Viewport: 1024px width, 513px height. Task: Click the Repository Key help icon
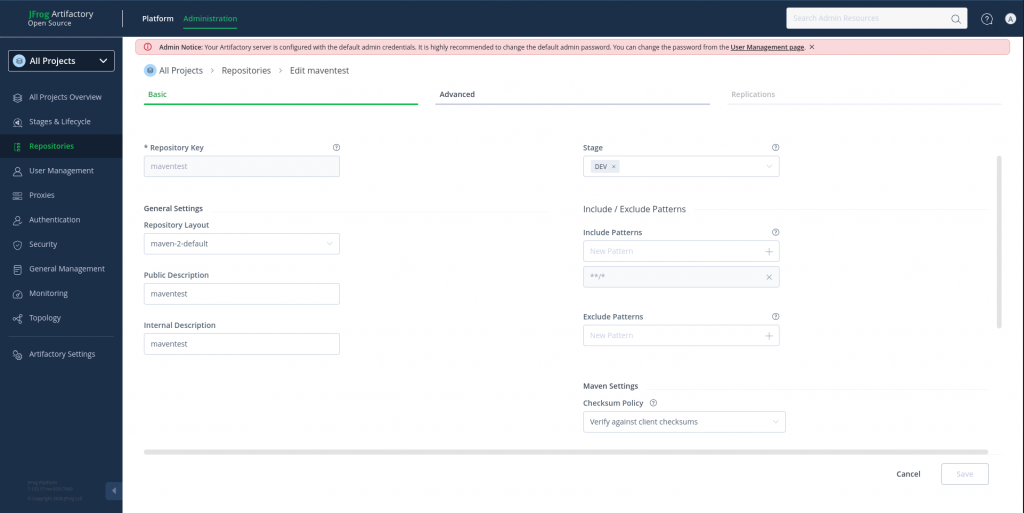click(335, 147)
